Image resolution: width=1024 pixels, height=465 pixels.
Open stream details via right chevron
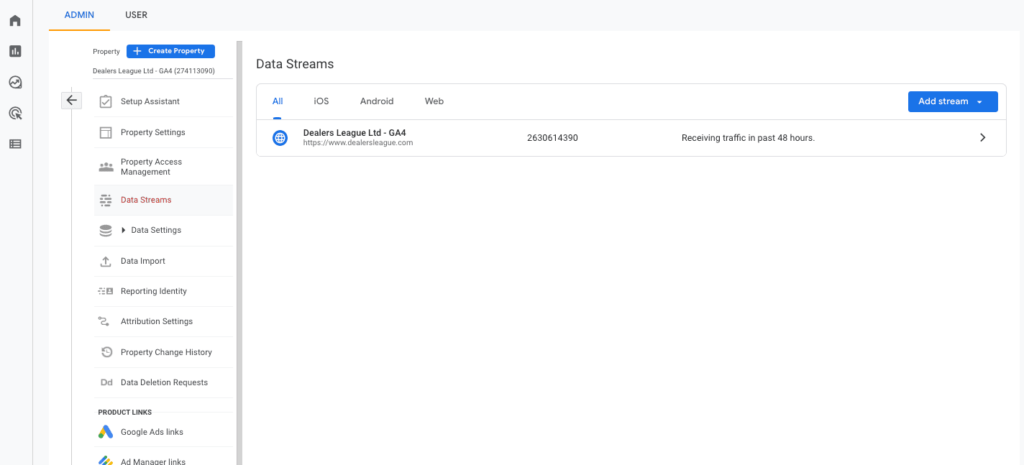(983, 138)
